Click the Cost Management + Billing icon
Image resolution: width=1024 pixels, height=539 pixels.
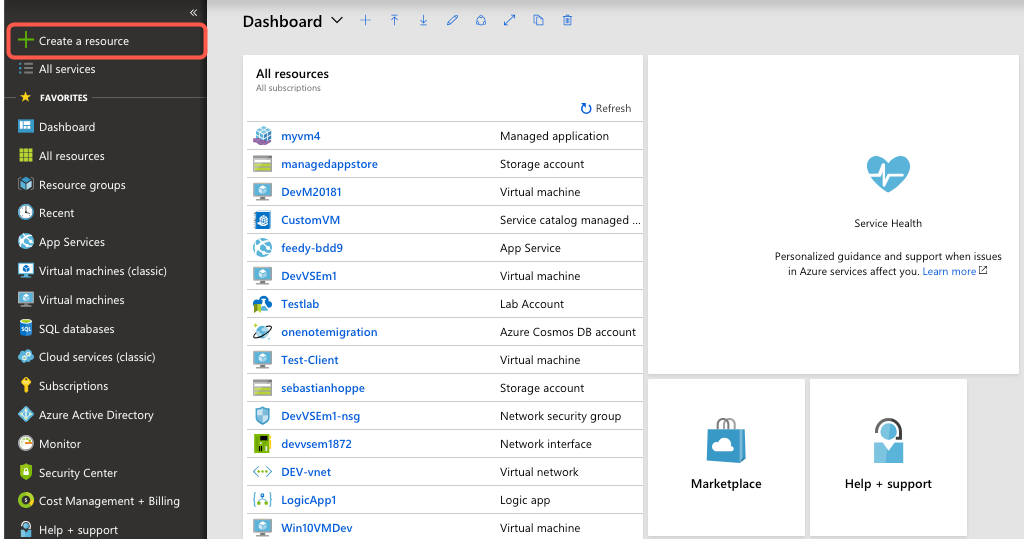25,500
